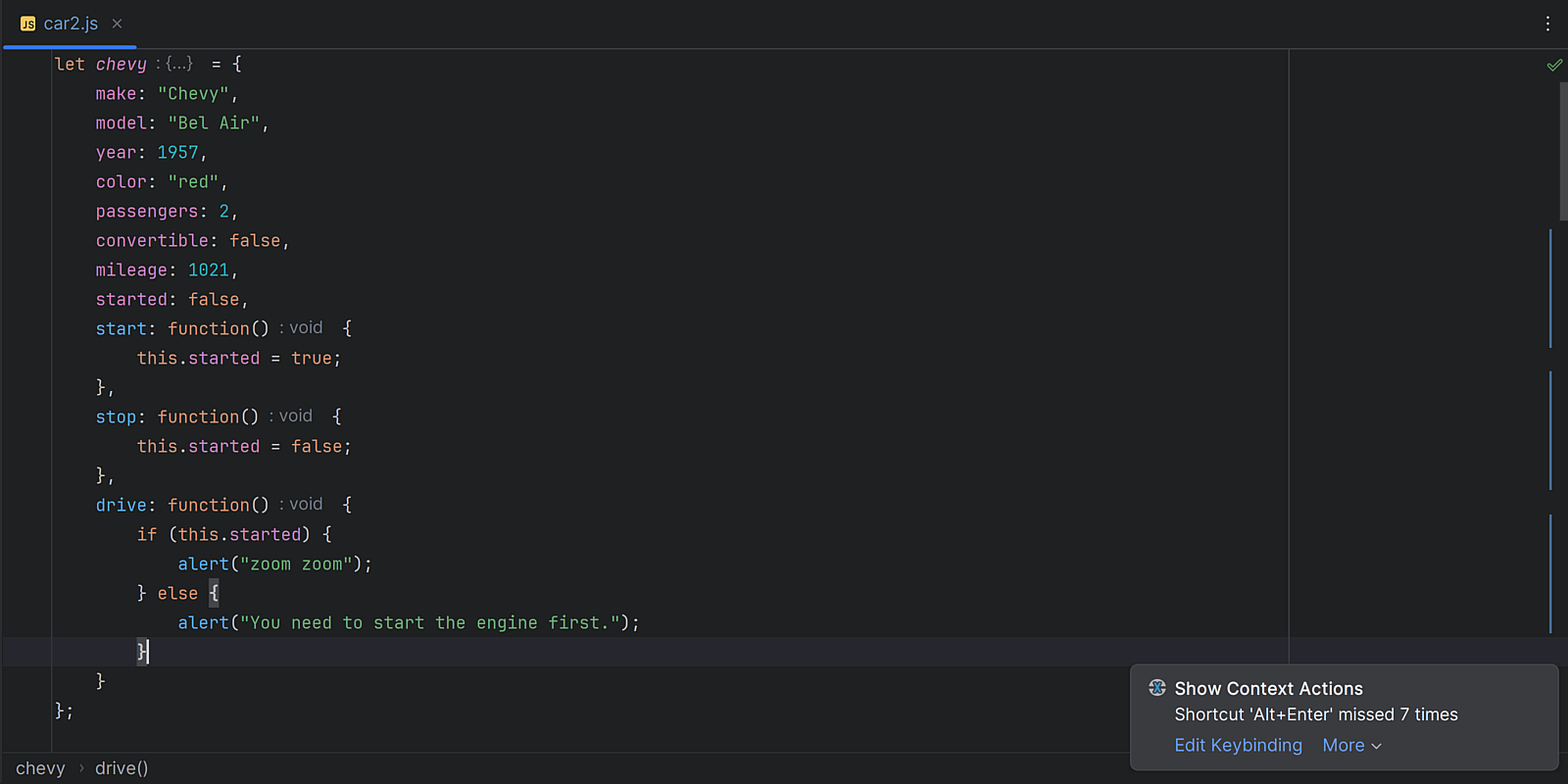This screenshot has width=1568, height=784.
Task: Click the 'started: false' property line
Action: [x=171, y=299]
